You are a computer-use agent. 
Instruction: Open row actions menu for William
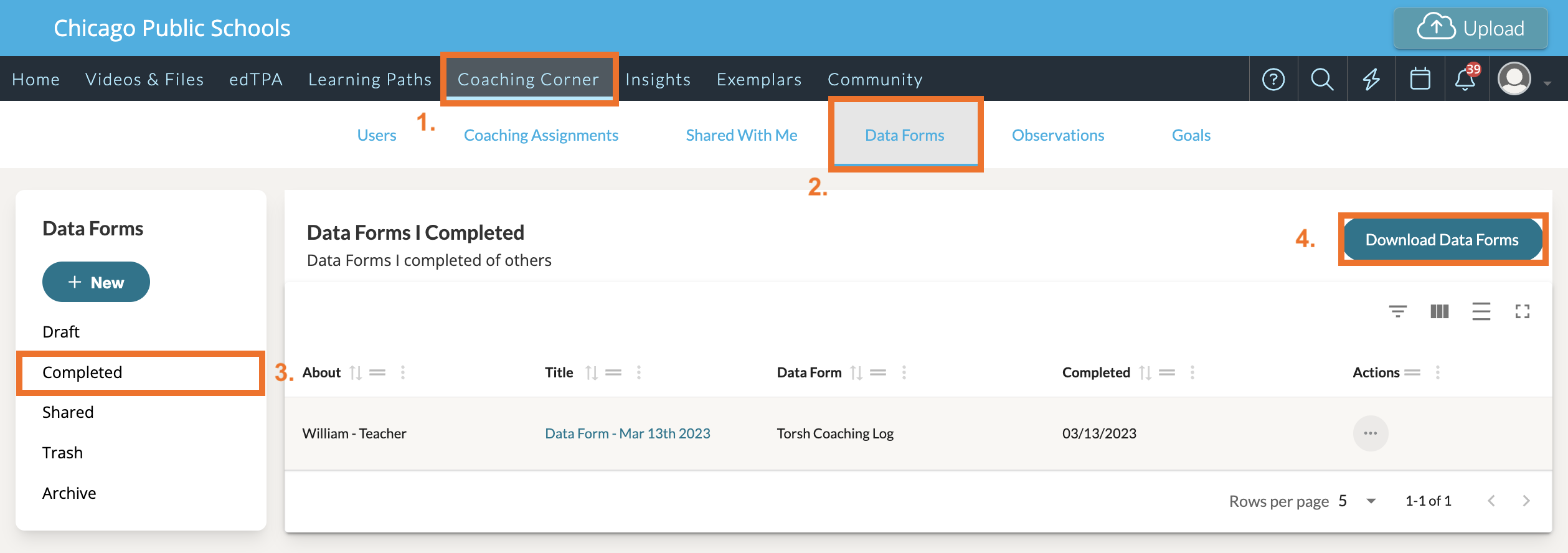[1370, 433]
